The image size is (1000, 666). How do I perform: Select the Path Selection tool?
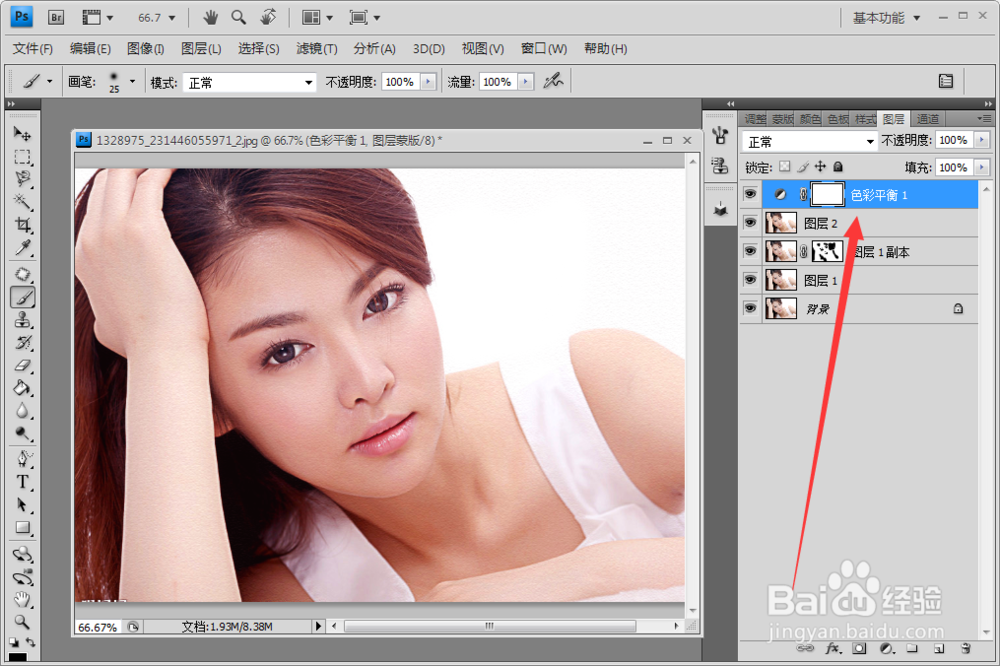[22, 505]
